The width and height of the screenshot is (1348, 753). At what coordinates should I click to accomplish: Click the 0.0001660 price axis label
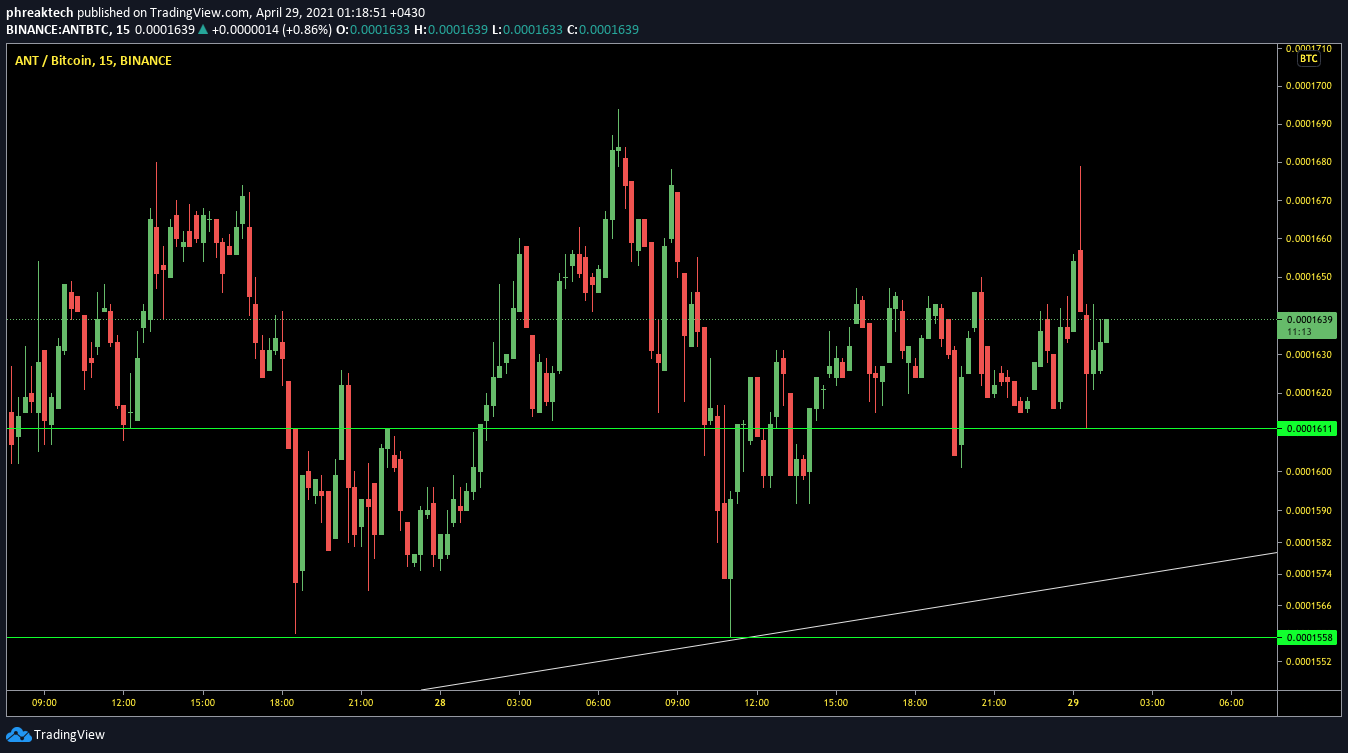point(1310,239)
